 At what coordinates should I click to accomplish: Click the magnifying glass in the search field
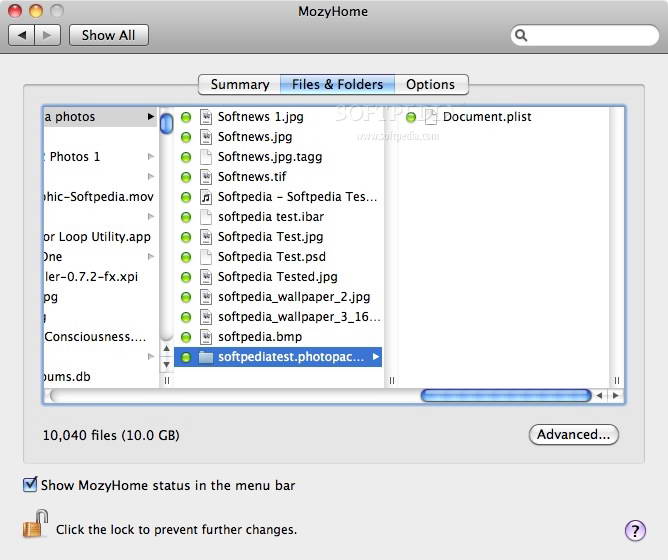521,35
